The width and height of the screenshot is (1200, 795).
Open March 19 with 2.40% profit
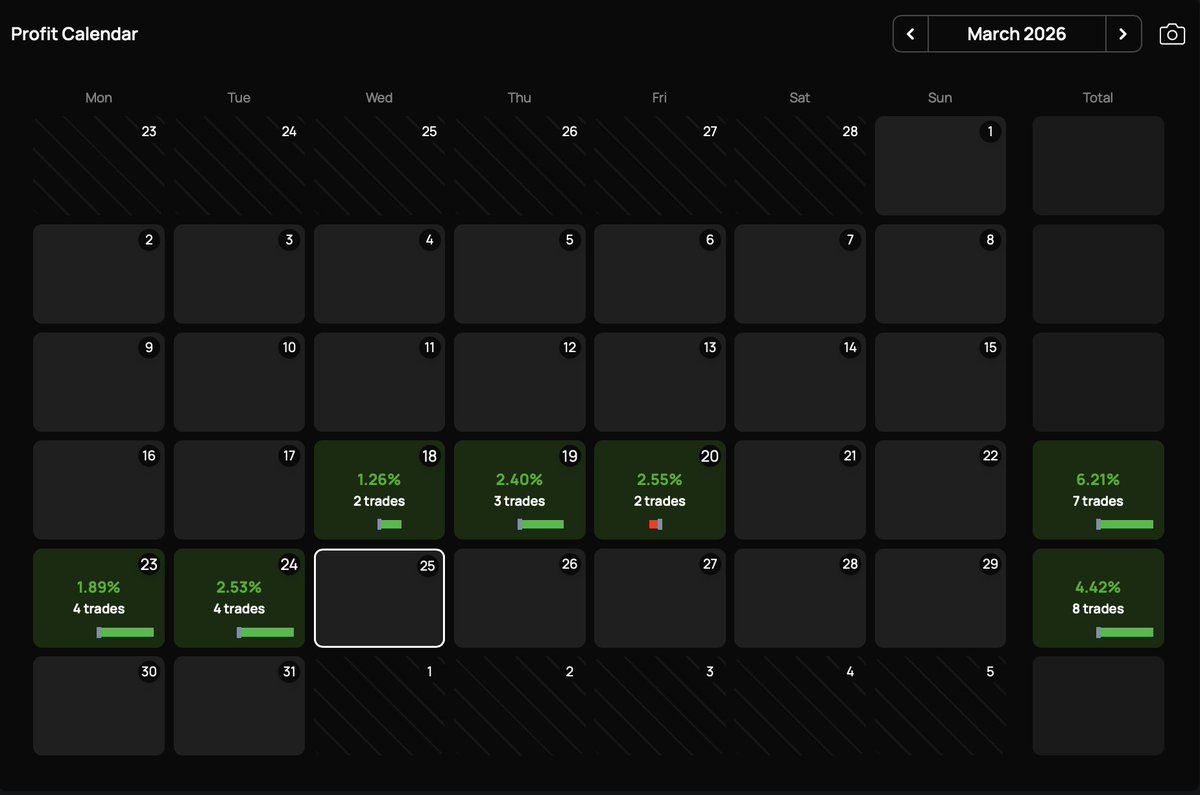point(519,490)
